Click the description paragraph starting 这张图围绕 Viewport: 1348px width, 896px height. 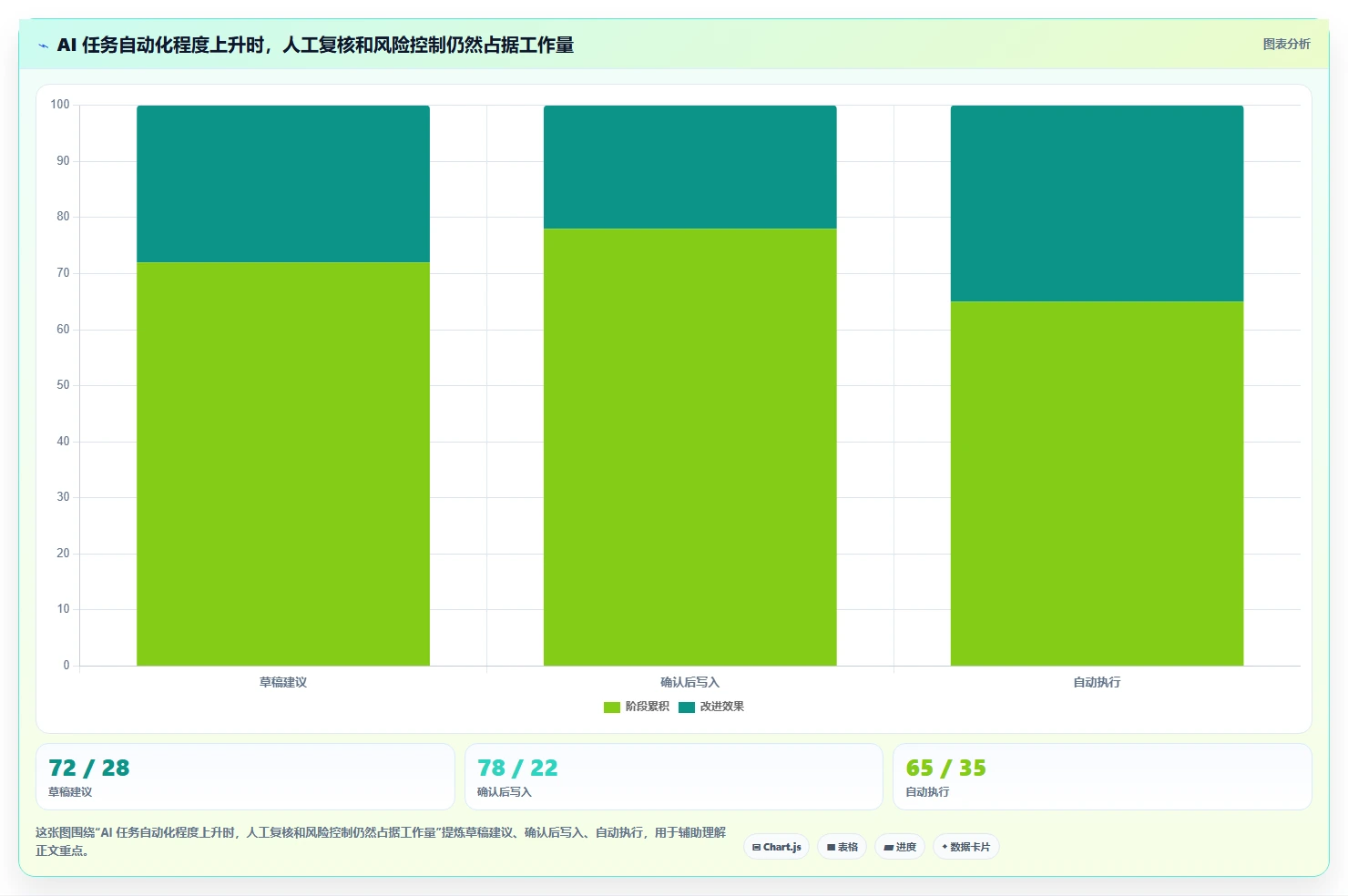[381, 841]
